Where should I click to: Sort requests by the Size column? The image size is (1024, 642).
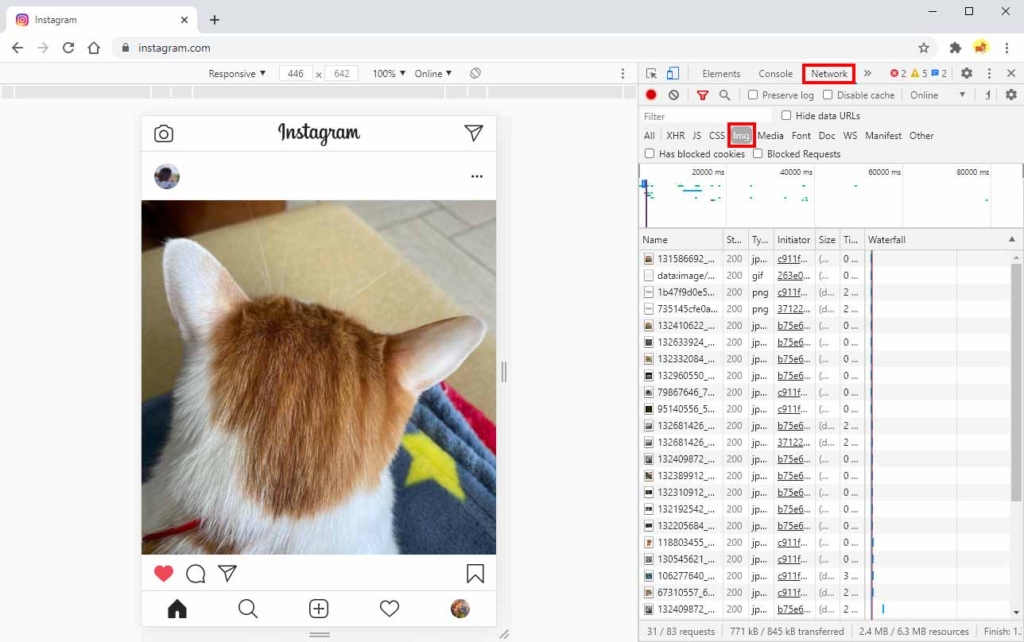827,239
